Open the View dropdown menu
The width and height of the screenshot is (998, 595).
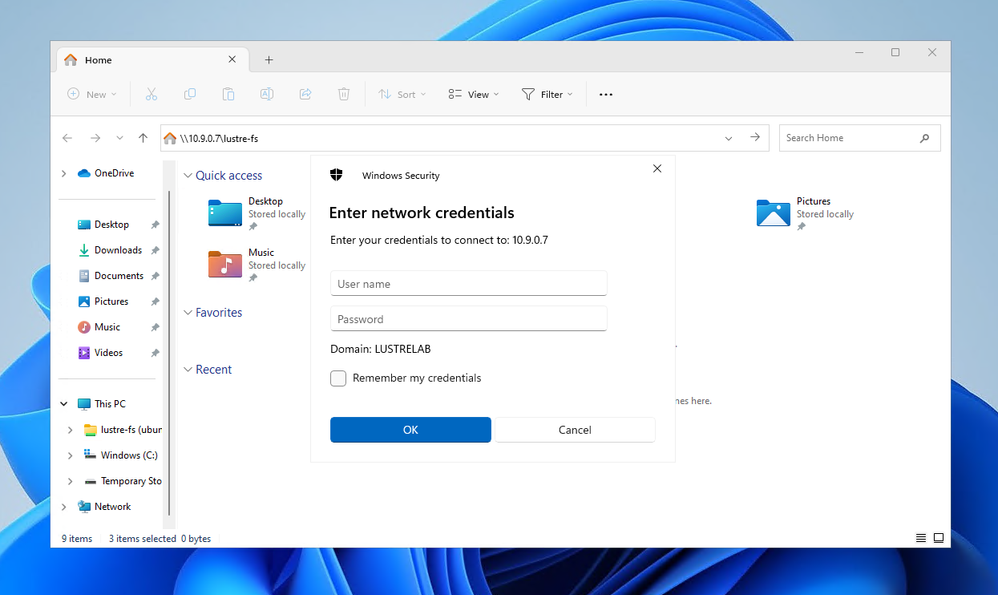coord(474,94)
